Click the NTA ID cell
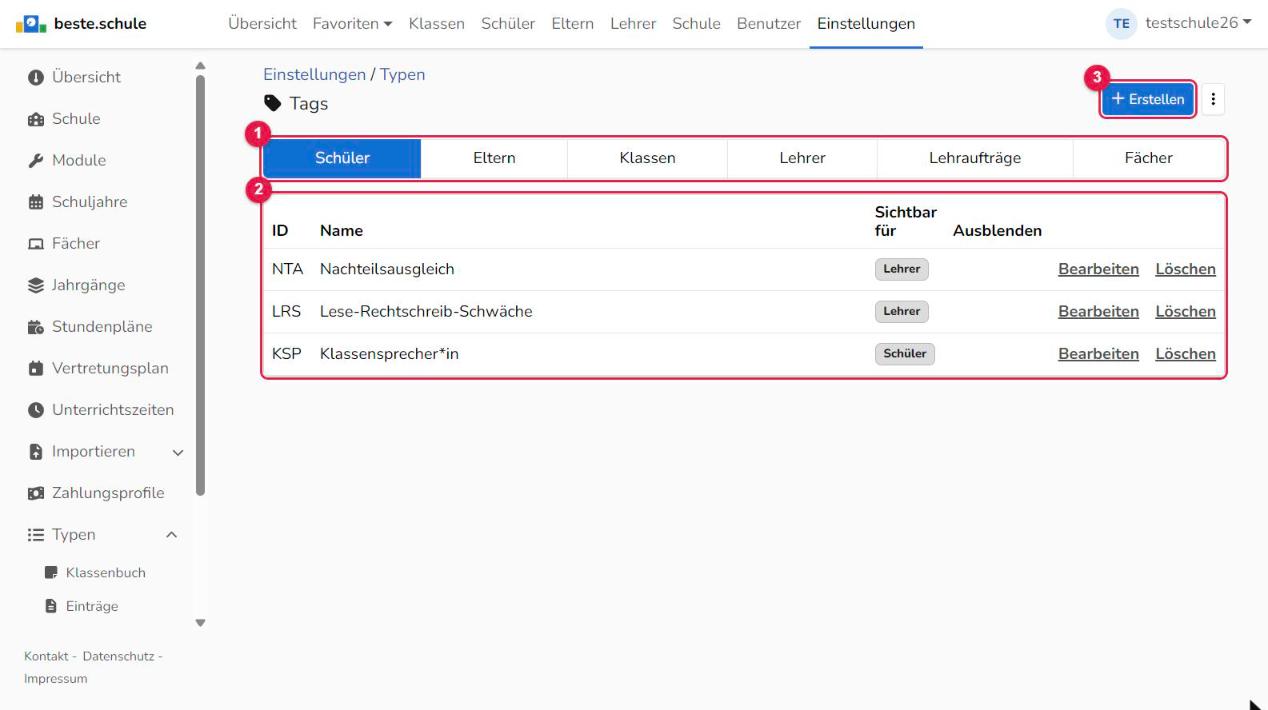The image size is (1268, 710). click(287, 269)
